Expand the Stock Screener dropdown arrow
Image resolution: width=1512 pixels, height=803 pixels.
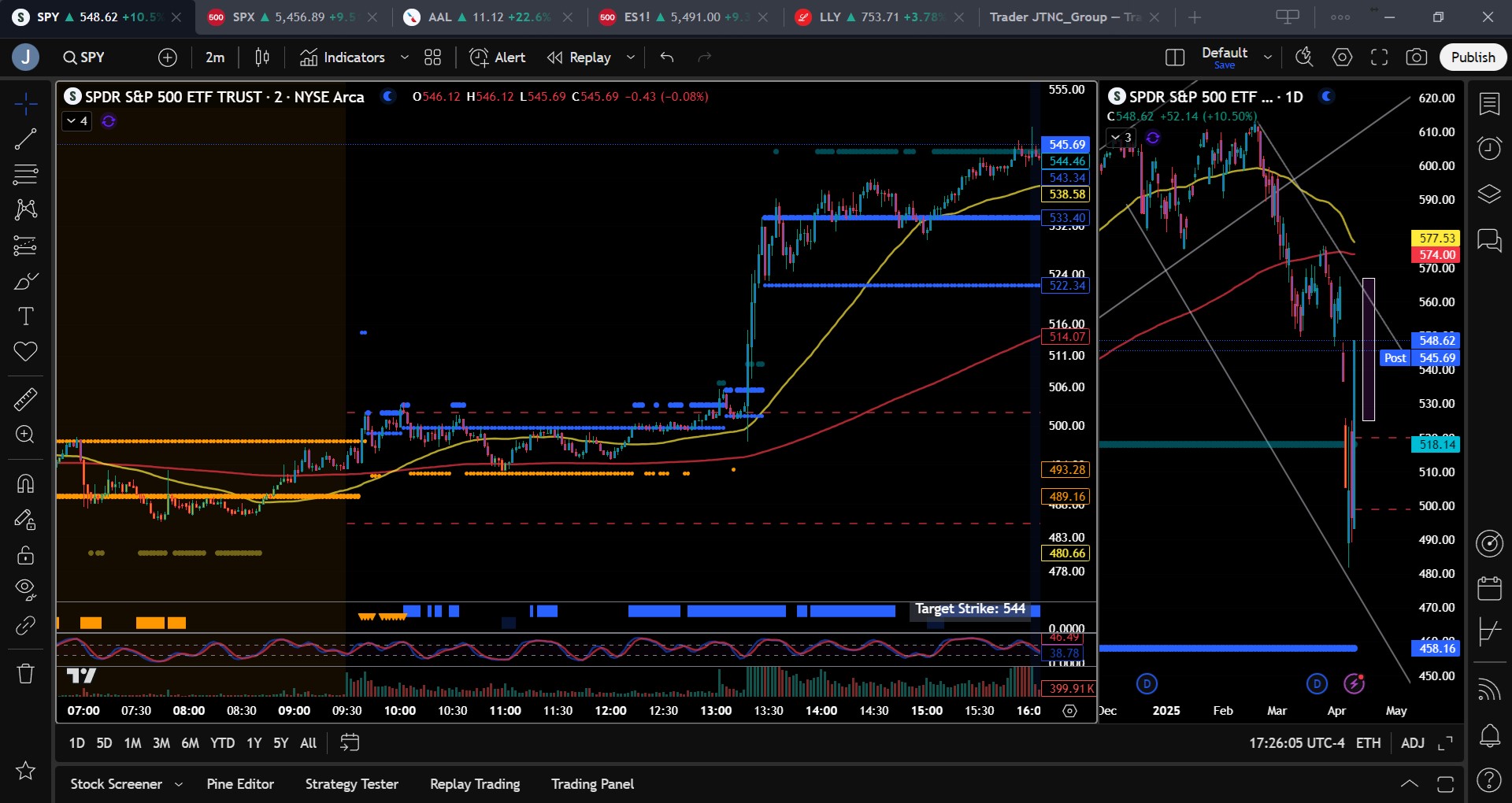[x=179, y=784]
